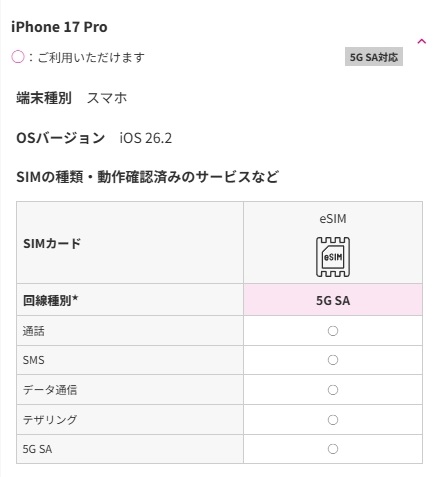Click the SMS row label

tap(34, 360)
